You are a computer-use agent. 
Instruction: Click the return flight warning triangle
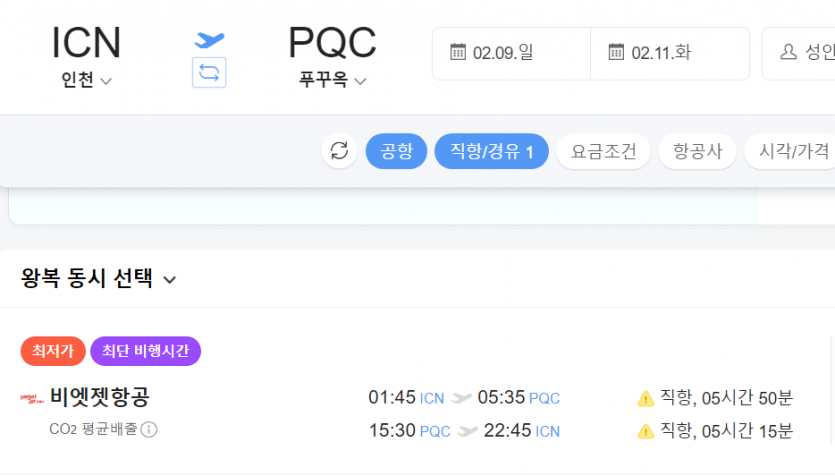click(x=645, y=431)
